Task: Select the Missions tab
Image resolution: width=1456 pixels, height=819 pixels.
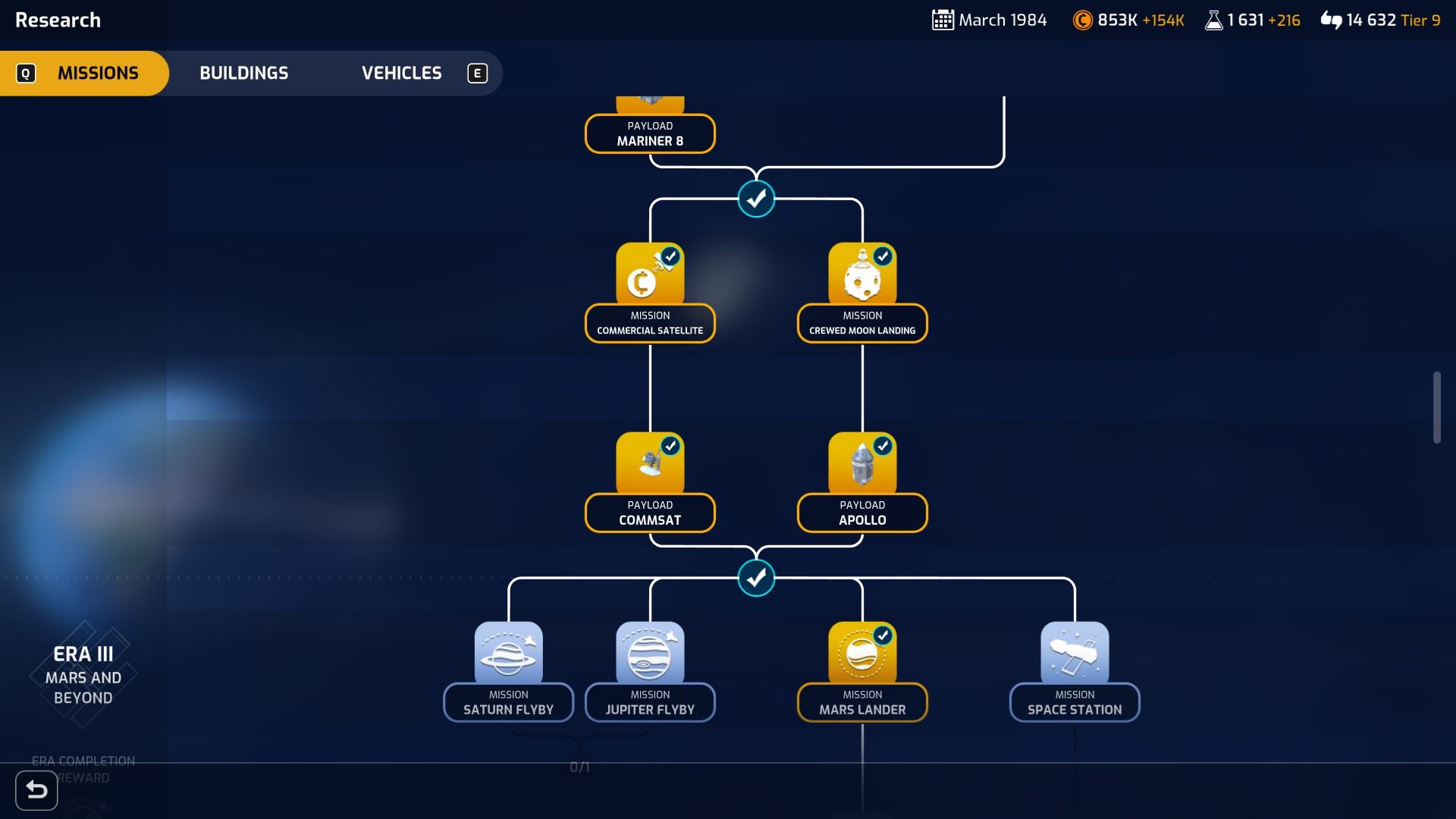Action: click(98, 74)
